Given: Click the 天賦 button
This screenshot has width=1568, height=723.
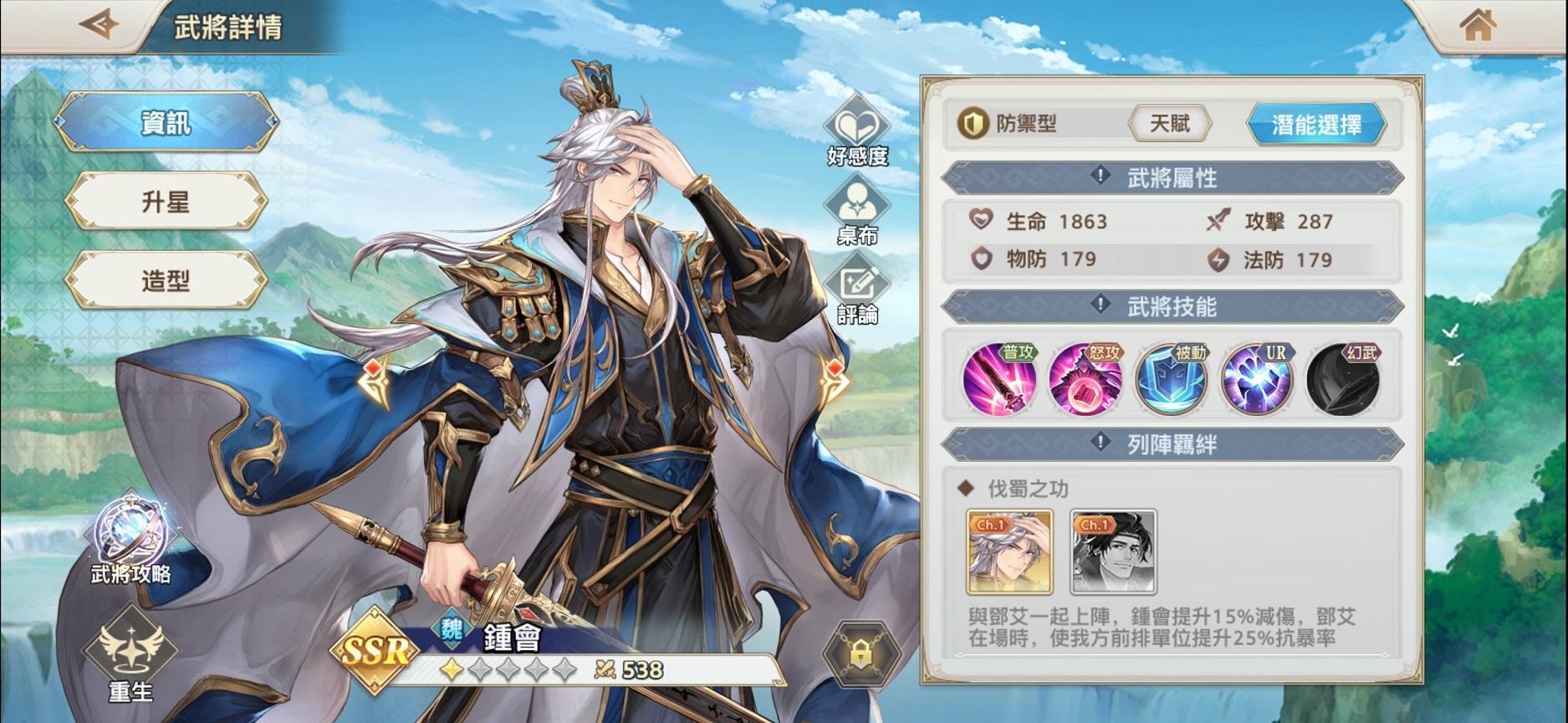Looking at the screenshot, I should pos(1170,124).
